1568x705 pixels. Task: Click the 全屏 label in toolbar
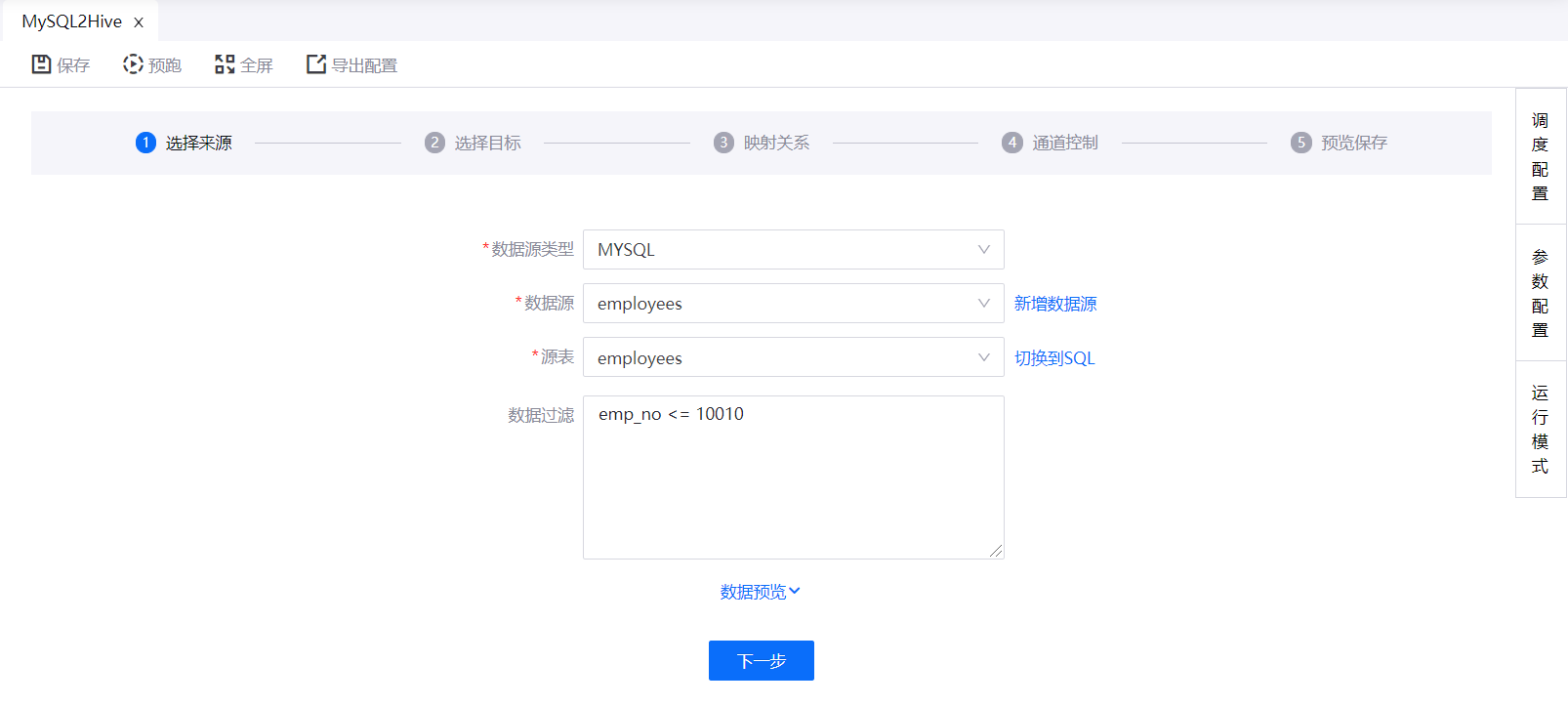[x=257, y=65]
